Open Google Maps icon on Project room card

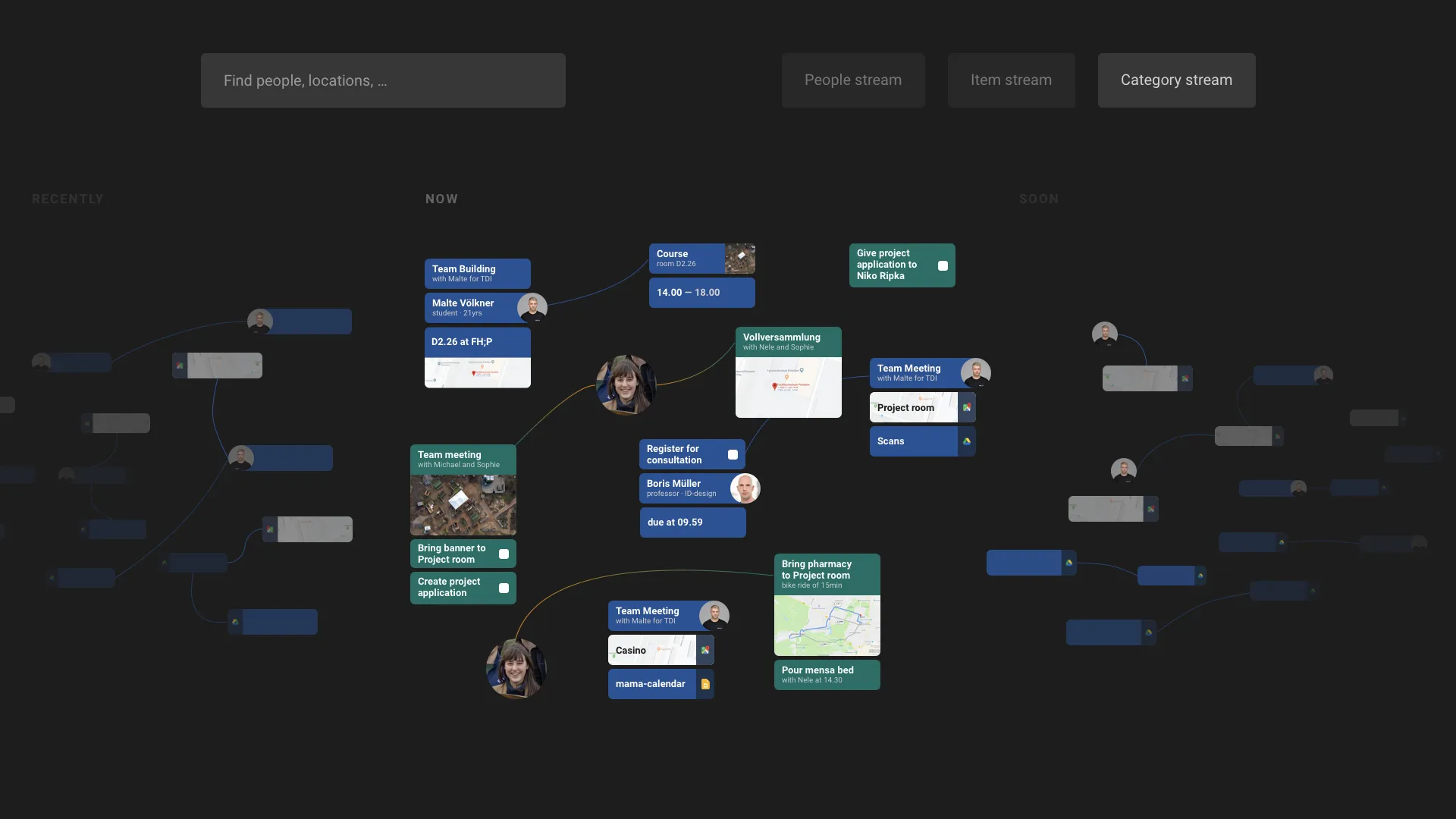tap(967, 407)
